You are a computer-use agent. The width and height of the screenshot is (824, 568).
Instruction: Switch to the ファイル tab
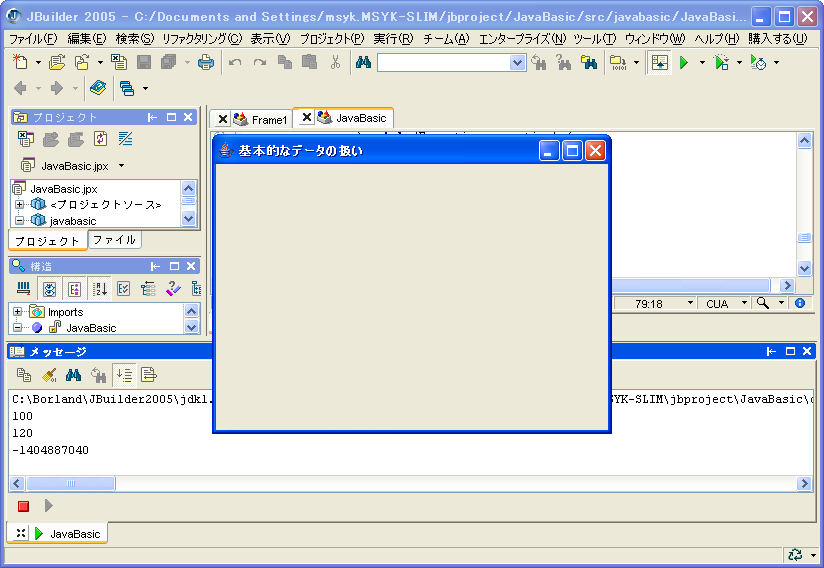[114, 240]
